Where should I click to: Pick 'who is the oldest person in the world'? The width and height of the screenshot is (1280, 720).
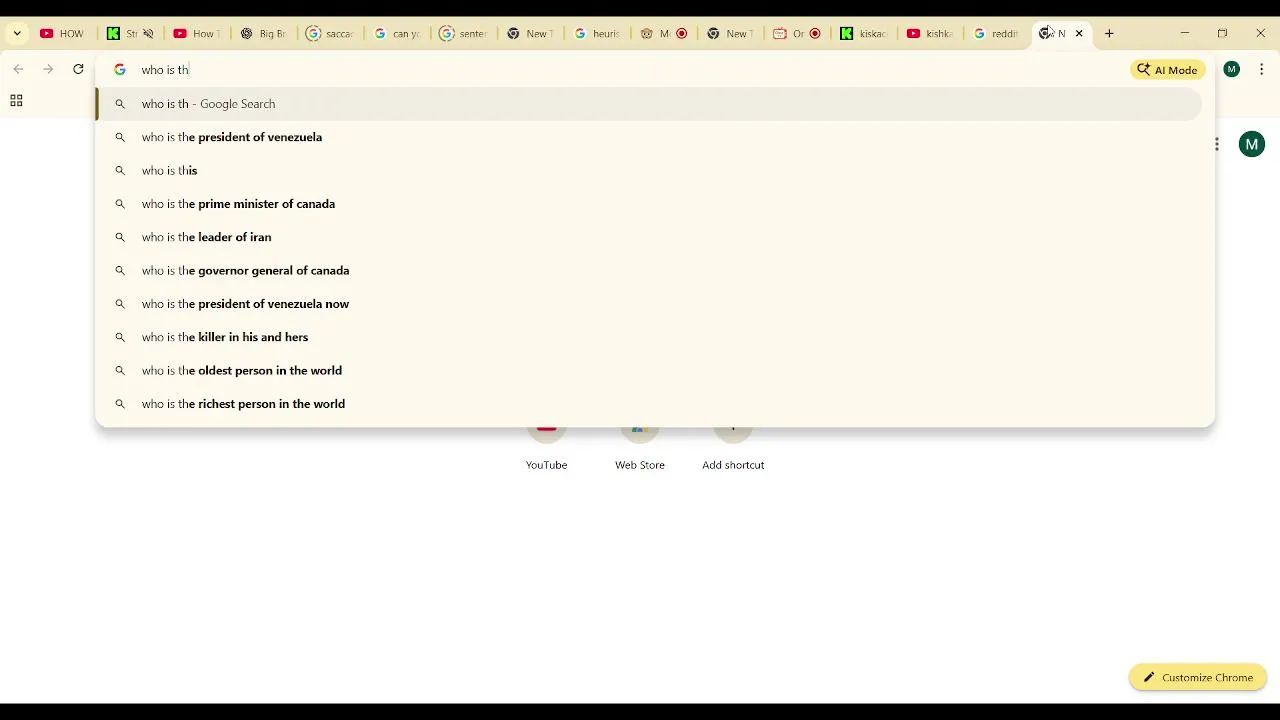coord(649,370)
